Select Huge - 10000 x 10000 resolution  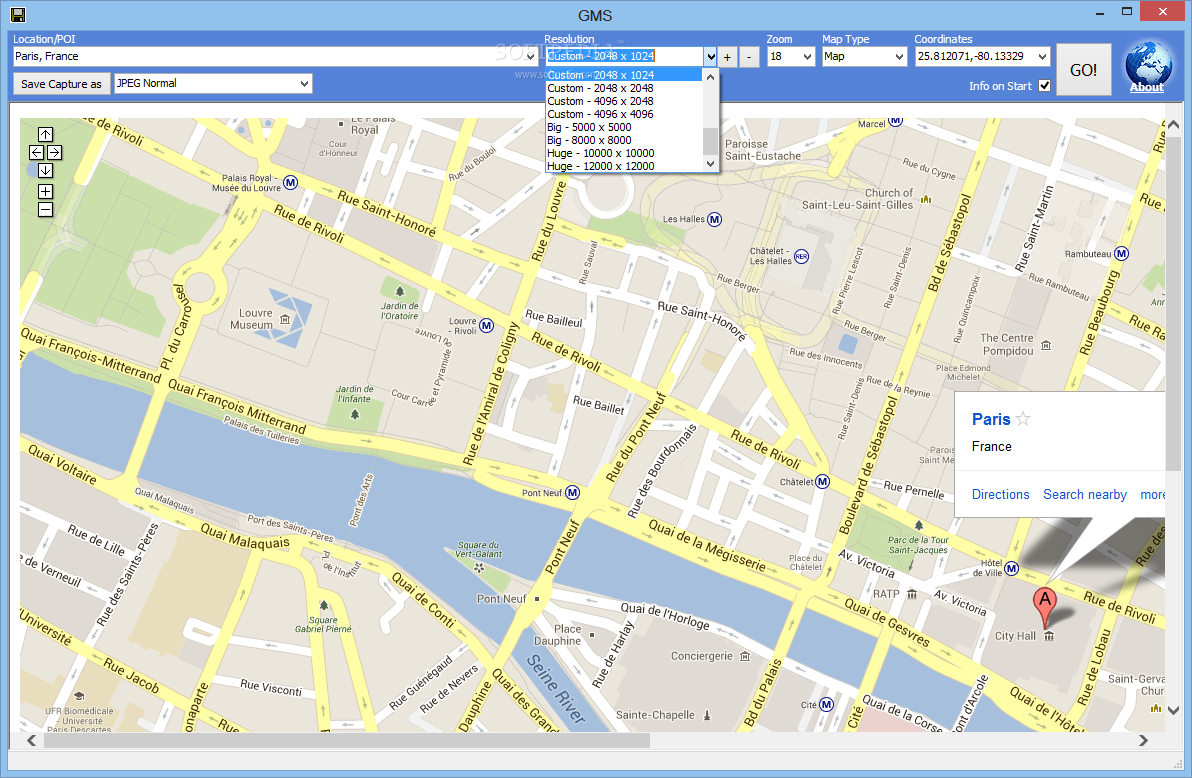pyautogui.click(x=624, y=153)
